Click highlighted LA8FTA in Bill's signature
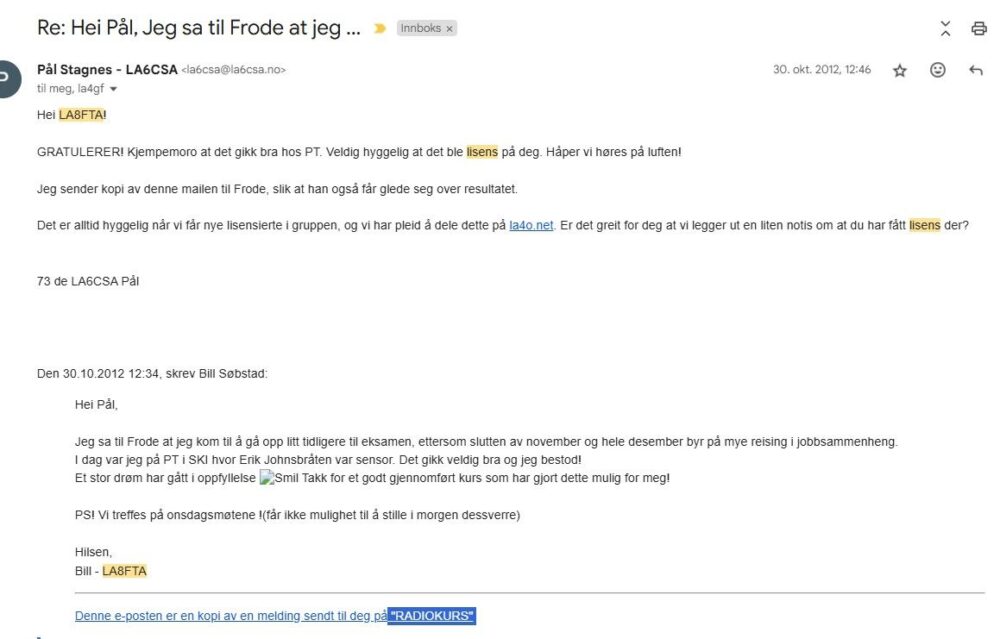The width and height of the screenshot is (1000, 639). pos(125,571)
